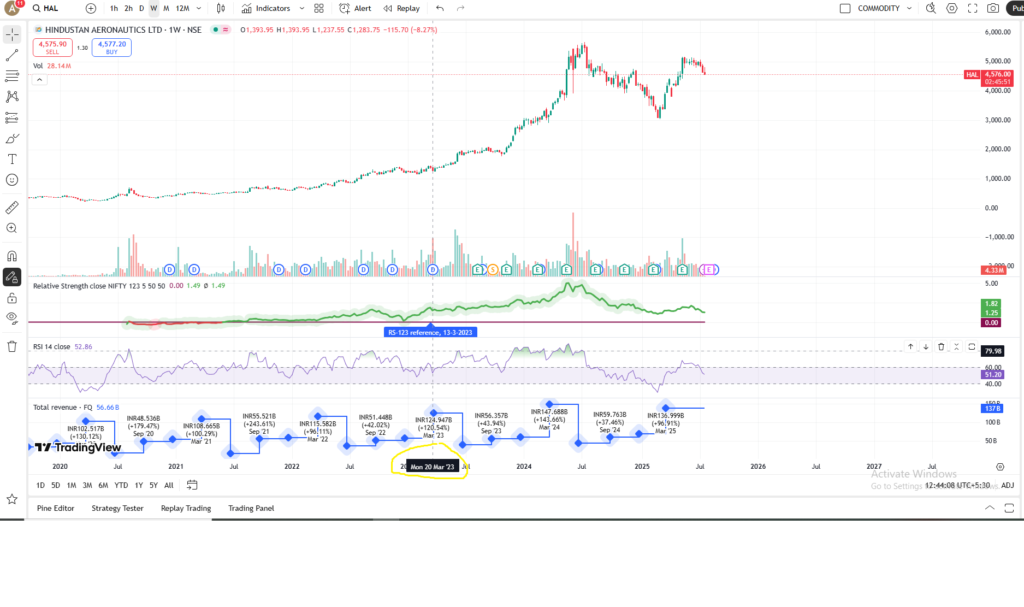The height and width of the screenshot is (607, 1024).
Task: Click the trash remove objects icon
Action: click(x=12, y=346)
